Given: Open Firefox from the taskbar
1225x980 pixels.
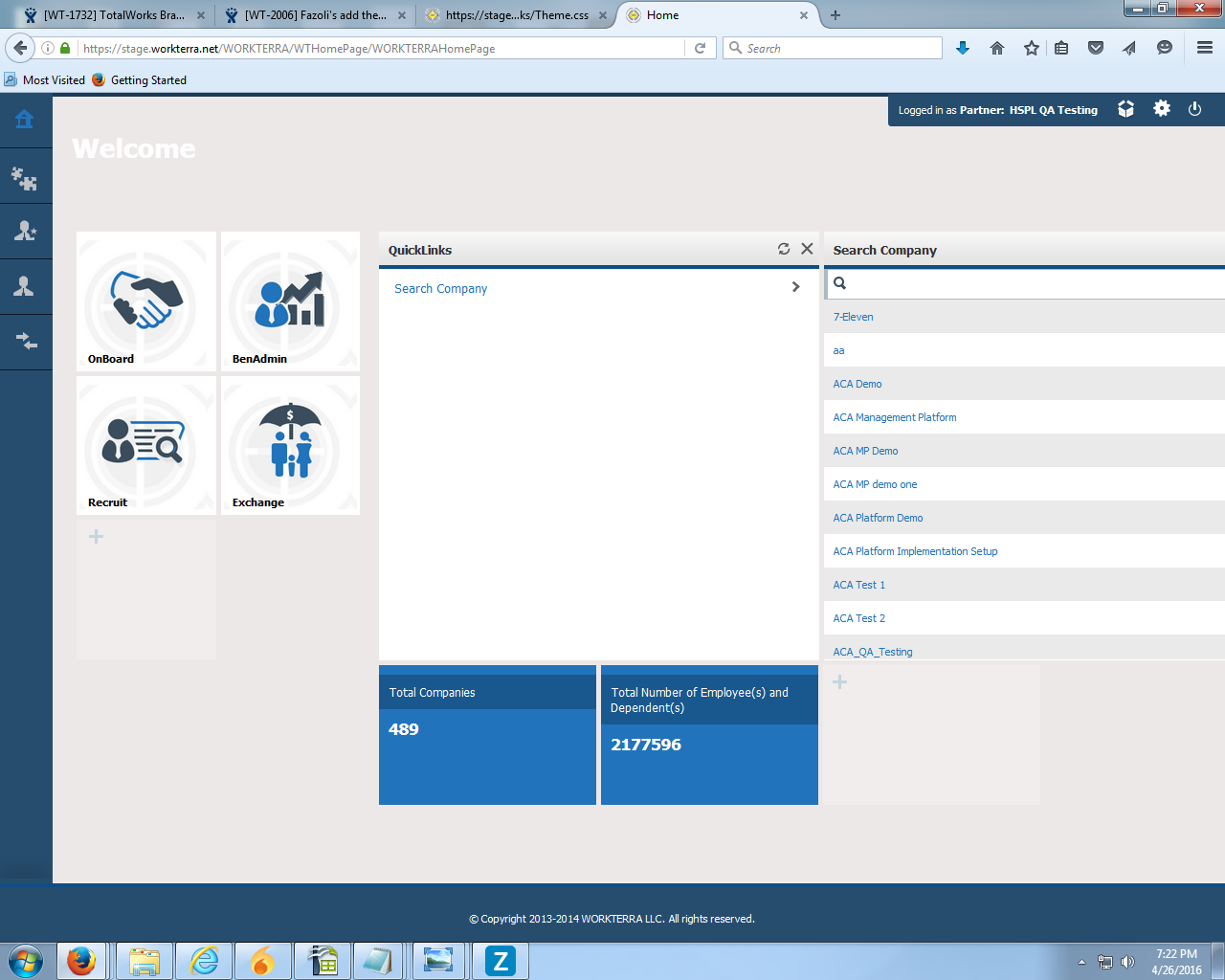Looking at the screenshot, I should (81, 961).
